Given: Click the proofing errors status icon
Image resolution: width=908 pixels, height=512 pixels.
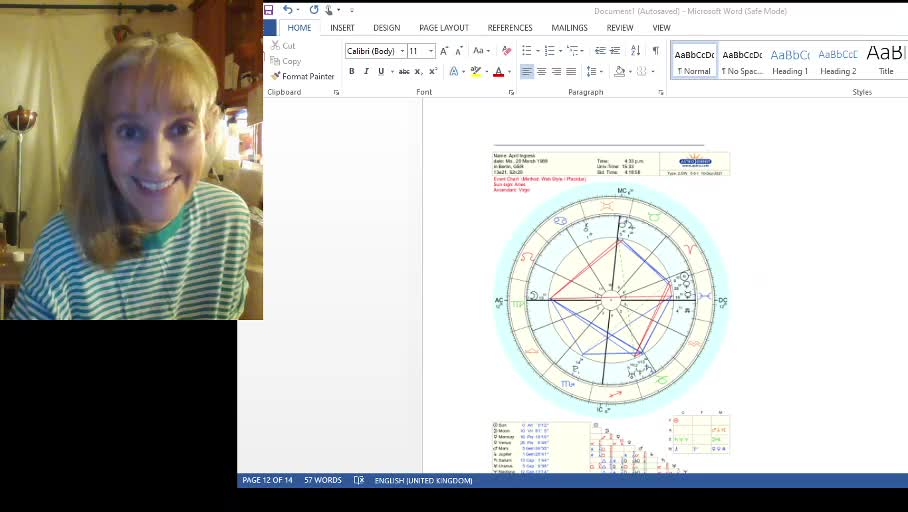Looking at the screenshot, I should click(359, 480).
